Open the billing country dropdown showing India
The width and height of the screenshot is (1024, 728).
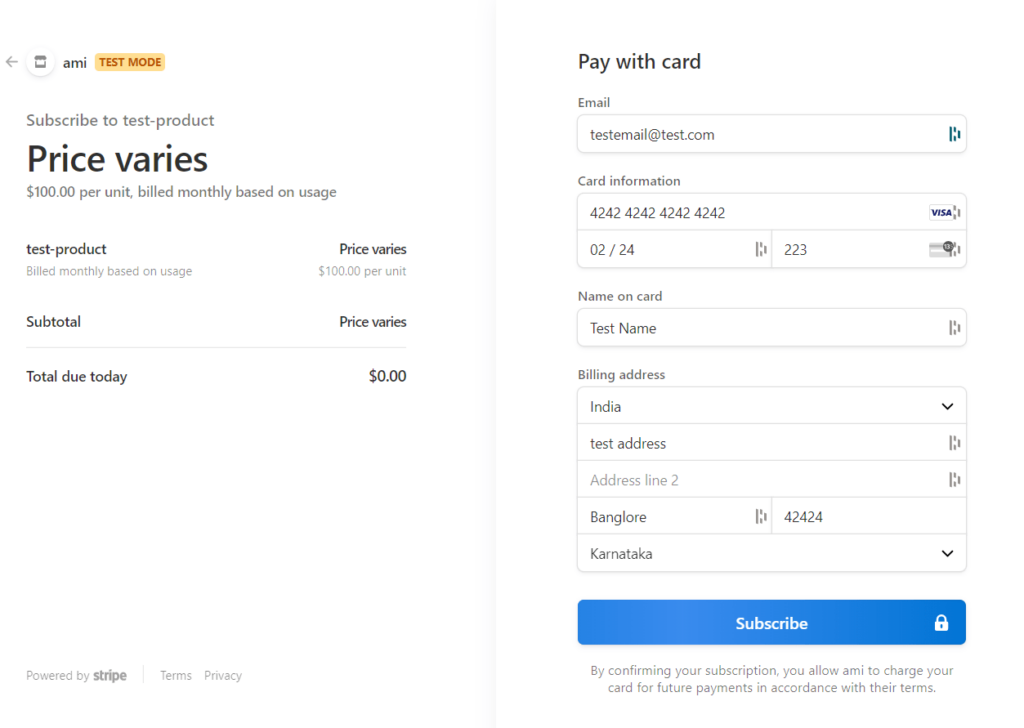tap(771, 406)
